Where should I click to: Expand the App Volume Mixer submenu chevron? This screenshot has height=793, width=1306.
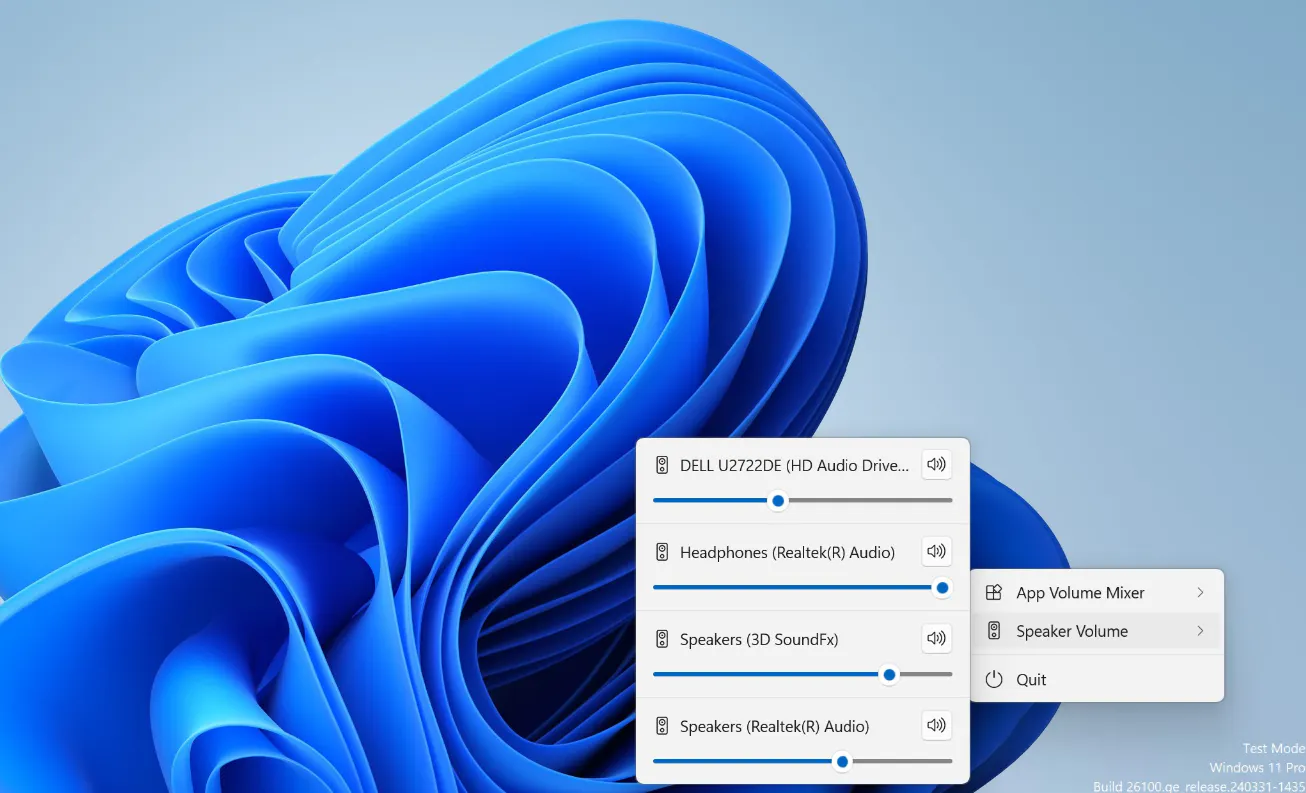click(x=1200, y=593)
